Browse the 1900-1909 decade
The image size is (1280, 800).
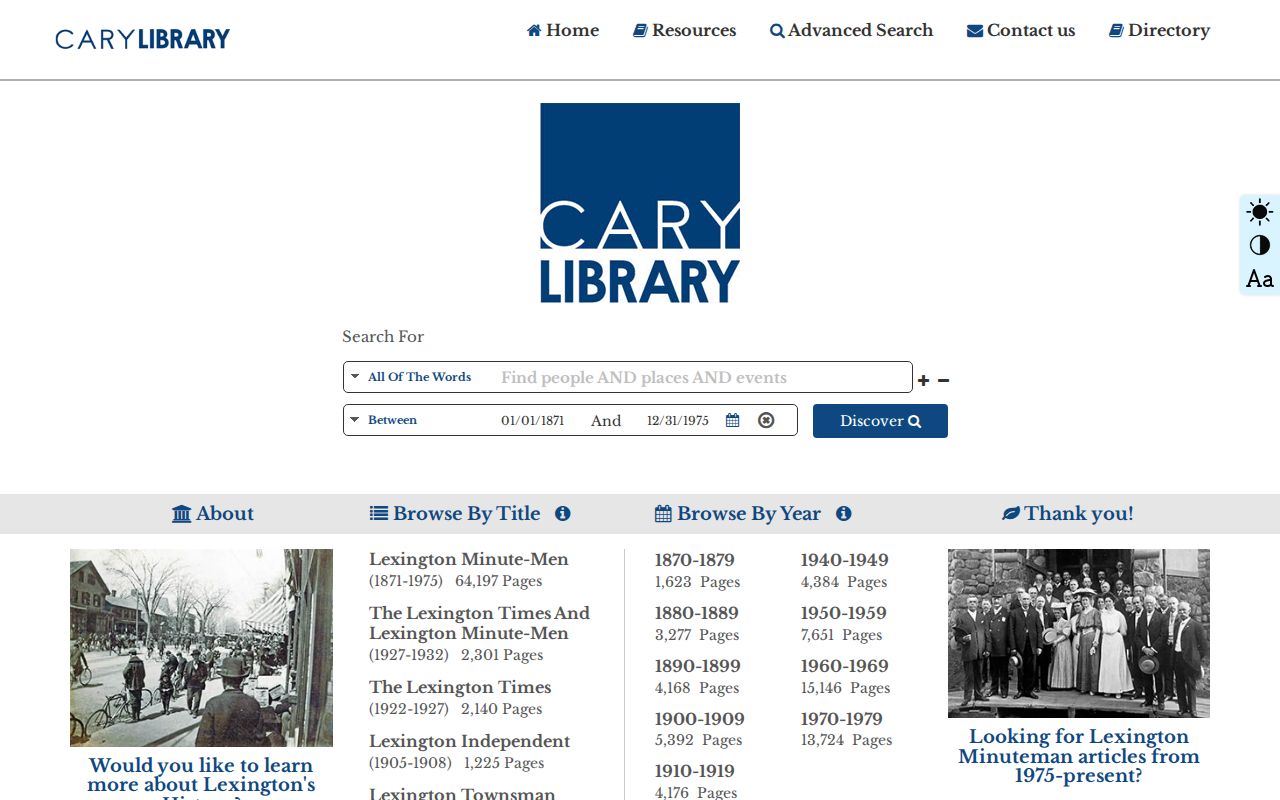click(x=700, y=720)
